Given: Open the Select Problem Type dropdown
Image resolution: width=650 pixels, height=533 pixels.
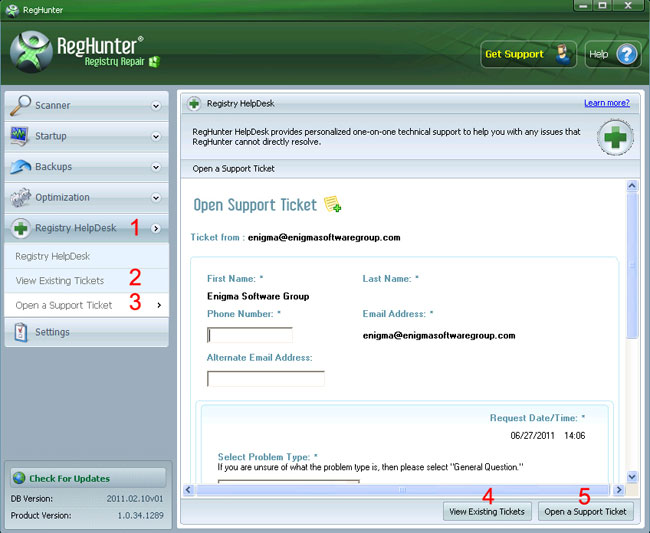Looking at the screenshot, I should [288, 481].
